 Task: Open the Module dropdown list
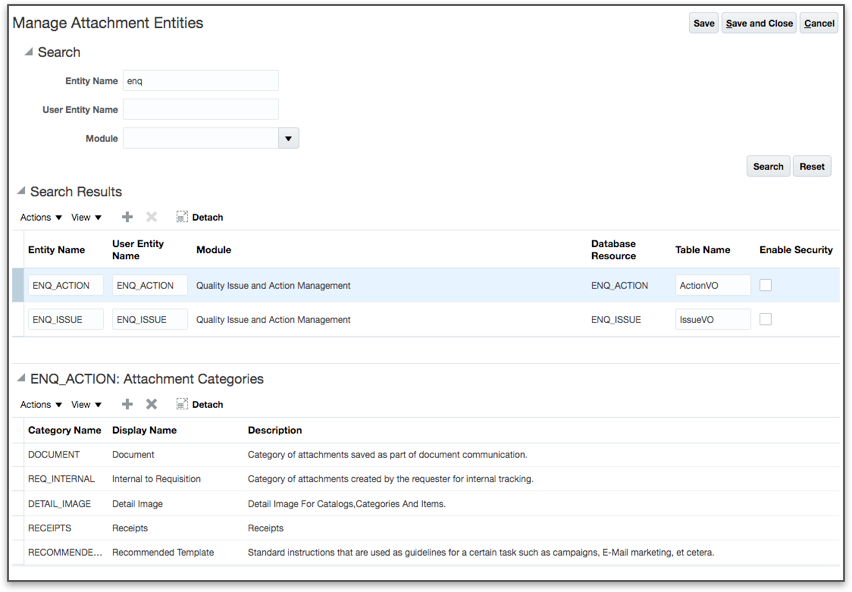pos(288,138)
